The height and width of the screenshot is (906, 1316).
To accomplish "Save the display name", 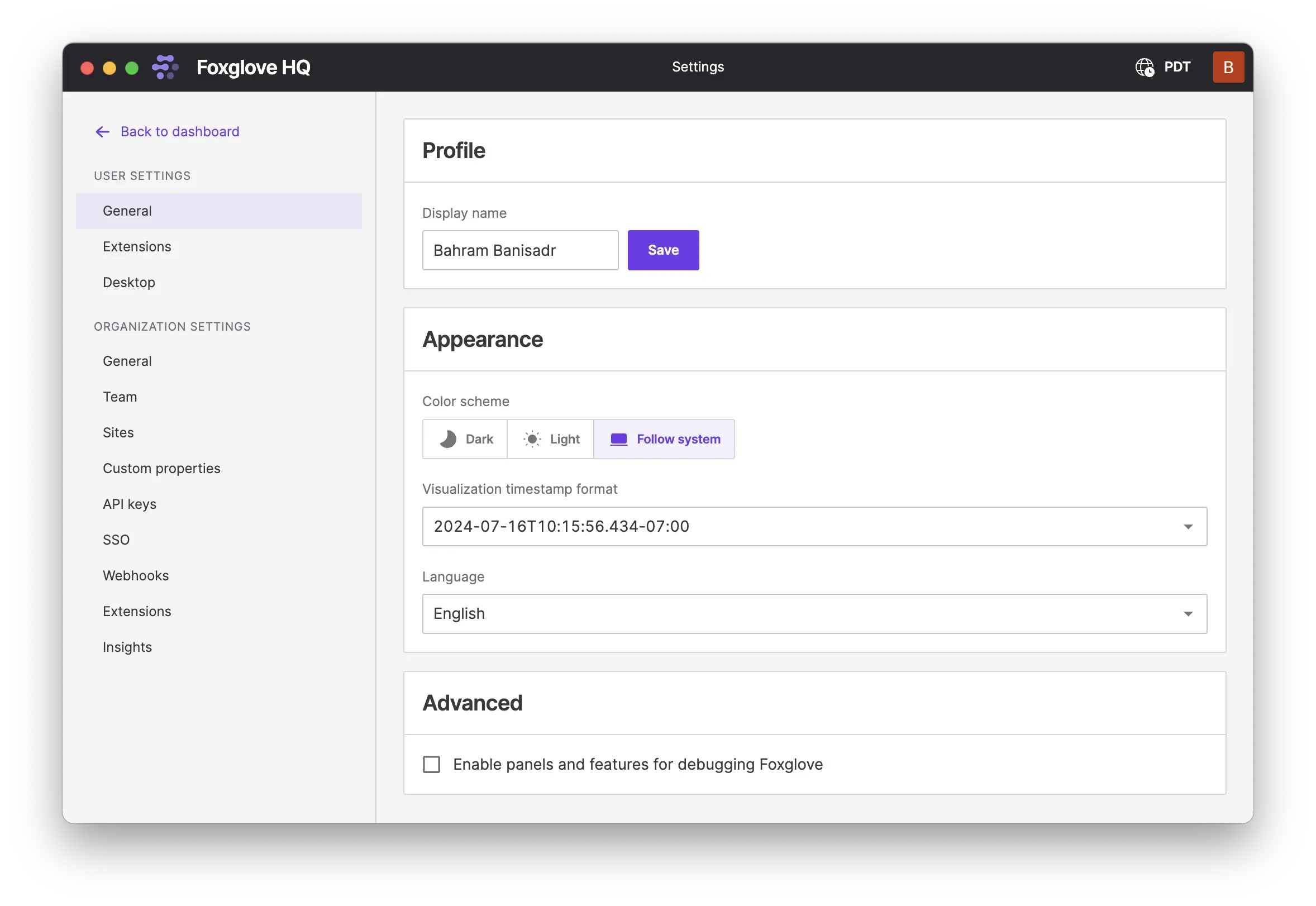I will 663,250.
